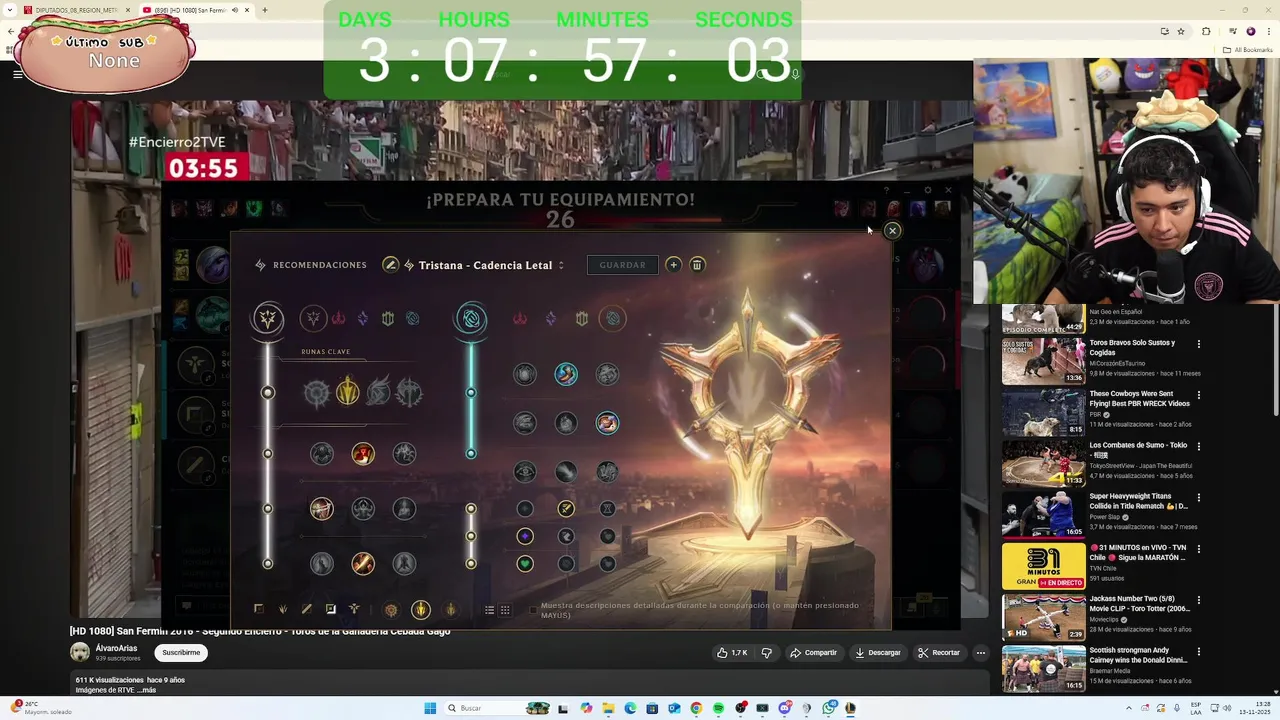Choose the highlighted orange rune in last Precision row
This screenshot has height=720, width=1280.
[x=363, y=564]
